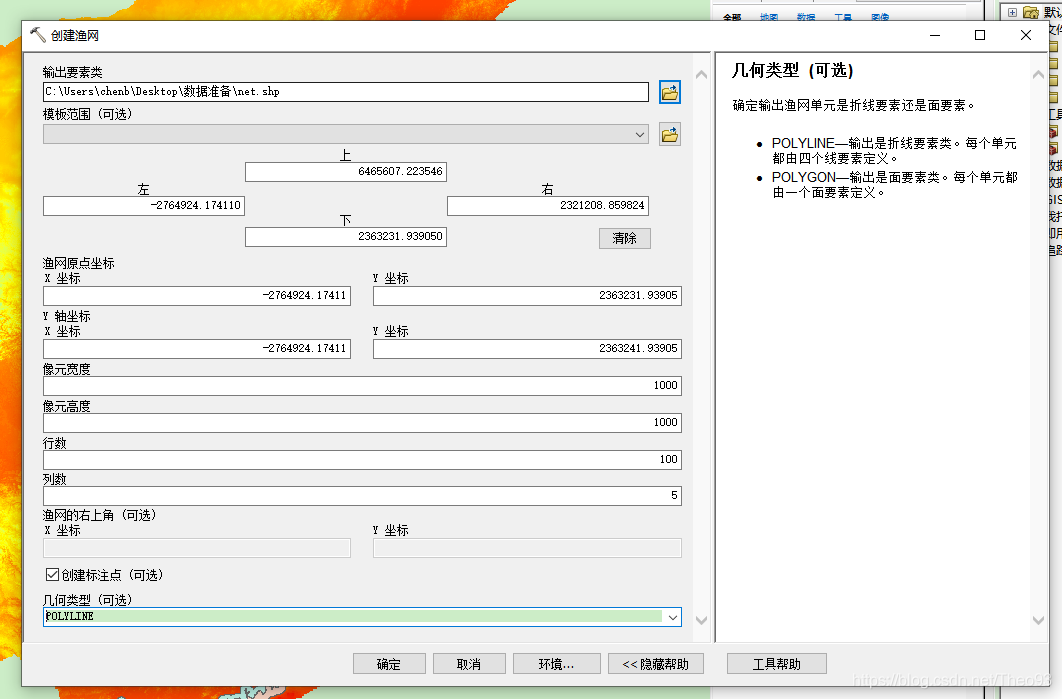Open the 模板范围 dropdown list

click(x=639, y=134)
